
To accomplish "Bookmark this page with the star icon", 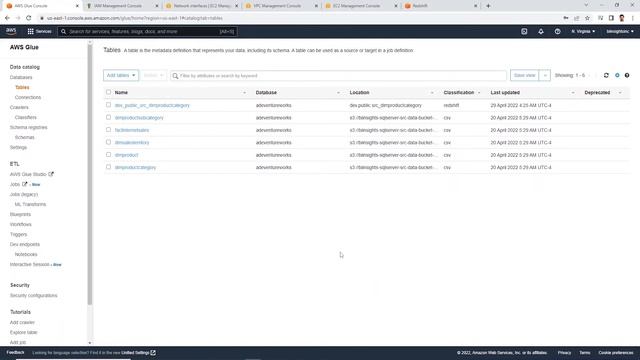I will point(587,18).
